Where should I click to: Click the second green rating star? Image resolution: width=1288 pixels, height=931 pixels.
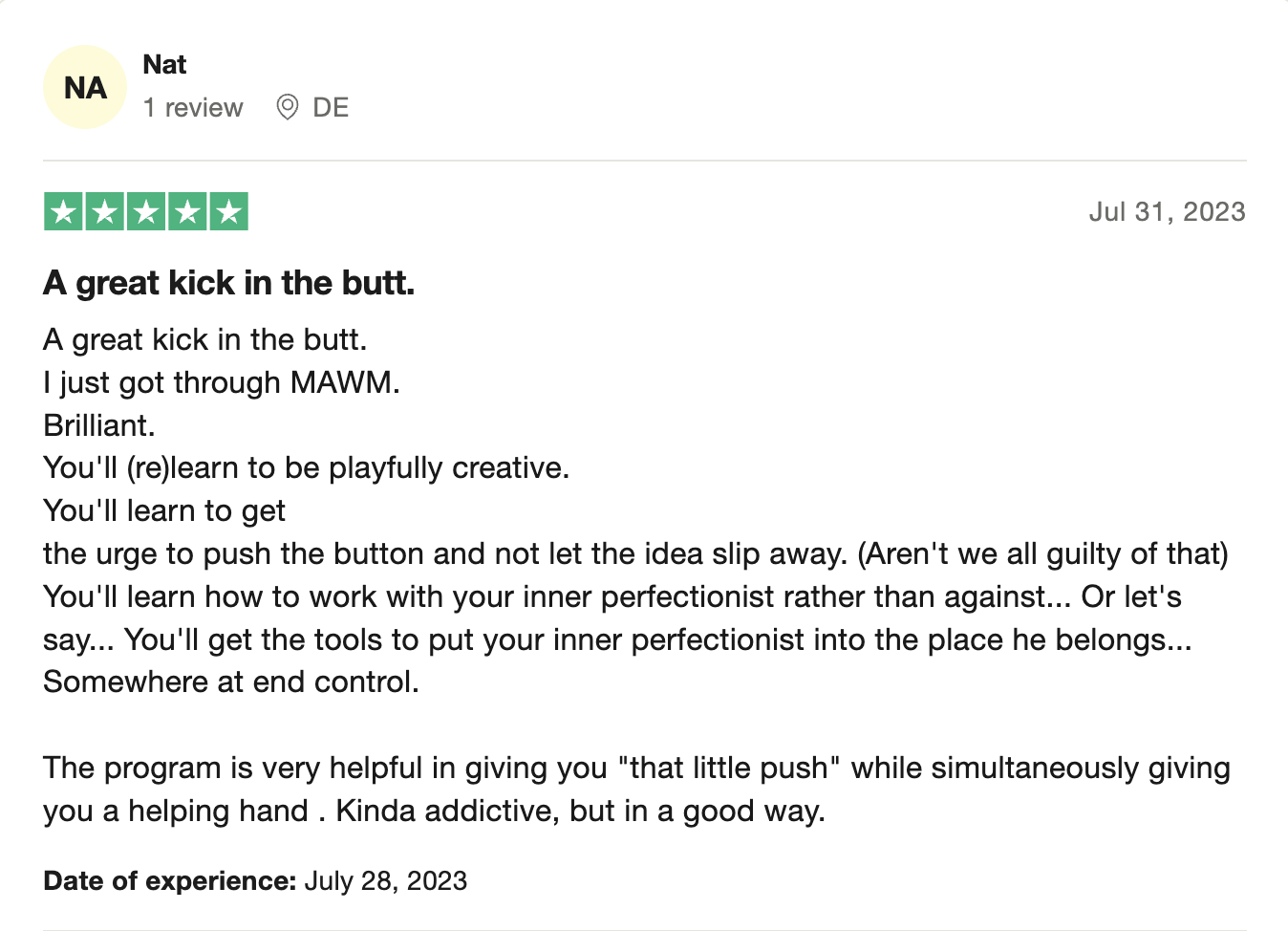point(105,211)
